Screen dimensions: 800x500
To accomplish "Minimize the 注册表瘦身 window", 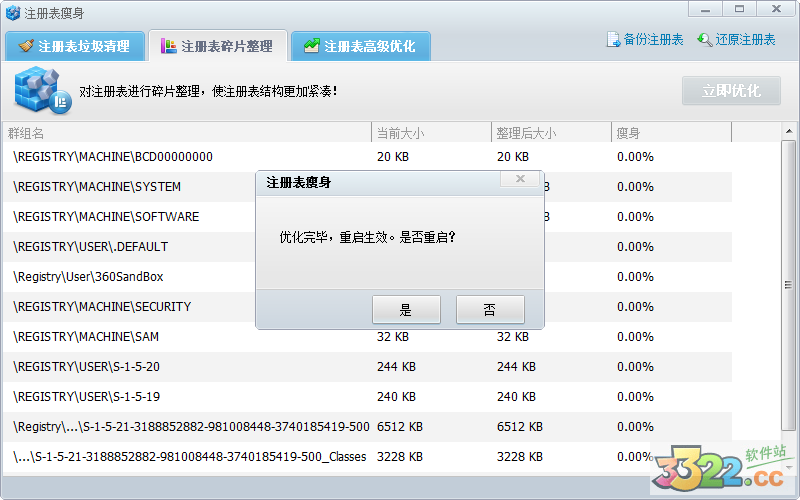I will pos(705,9).
